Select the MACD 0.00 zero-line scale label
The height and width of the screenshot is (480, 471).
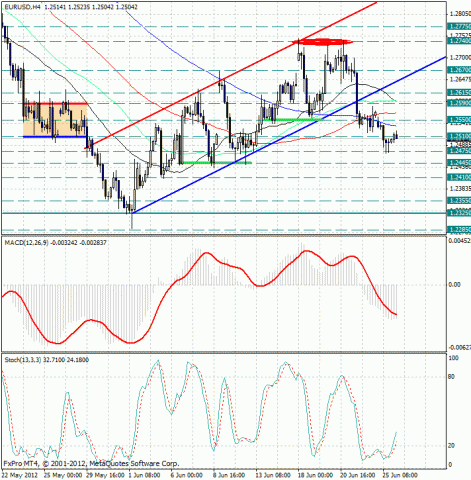pos(454,285)
